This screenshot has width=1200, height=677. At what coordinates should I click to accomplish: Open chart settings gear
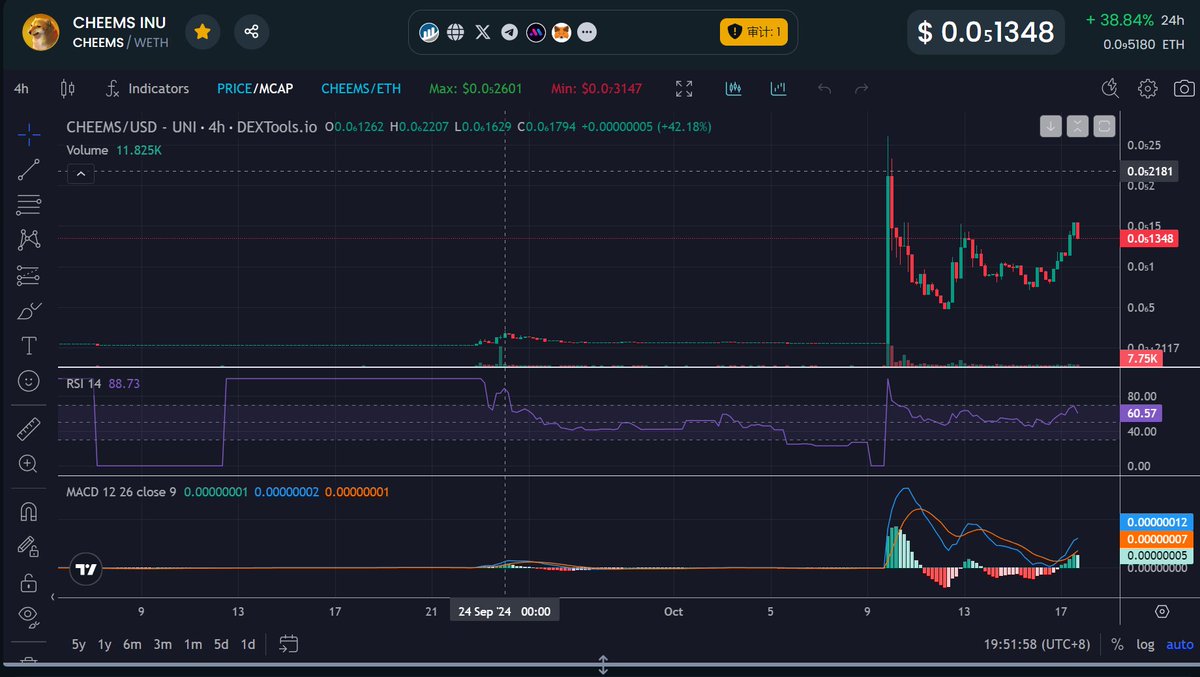click(1147, 88)
